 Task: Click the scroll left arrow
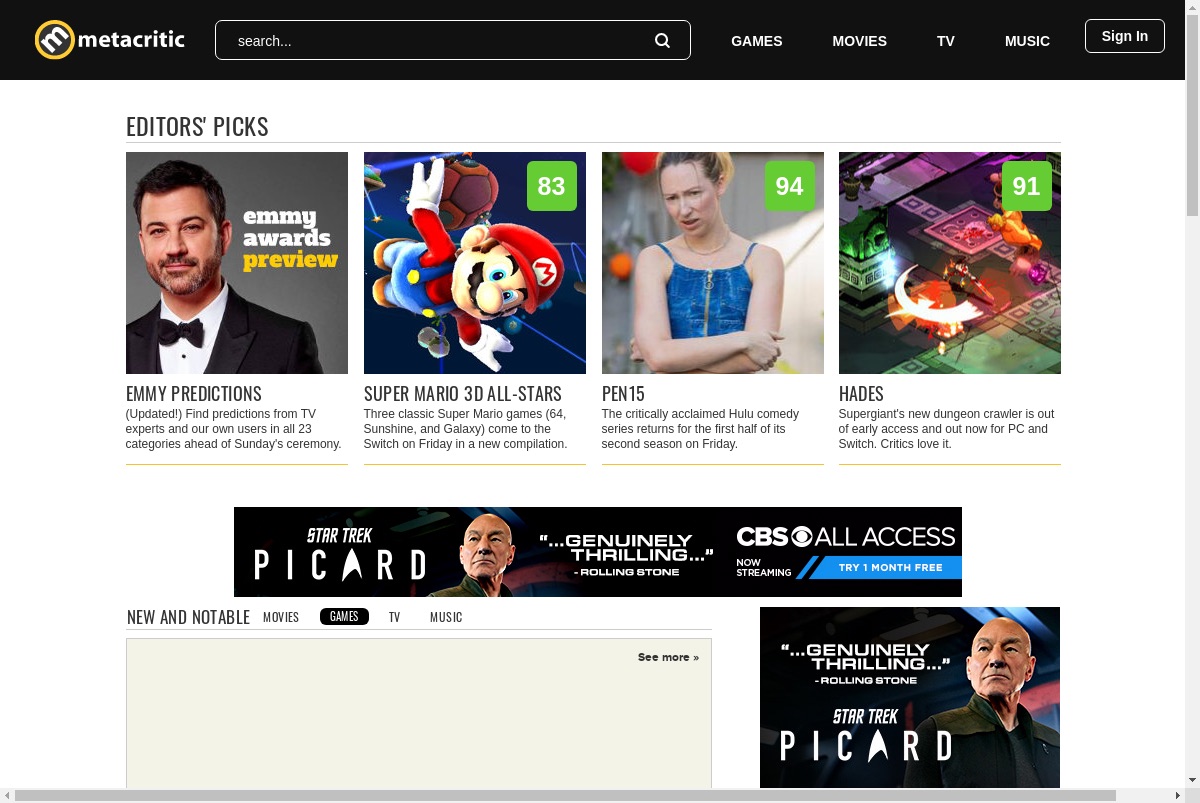coord(7,795)
